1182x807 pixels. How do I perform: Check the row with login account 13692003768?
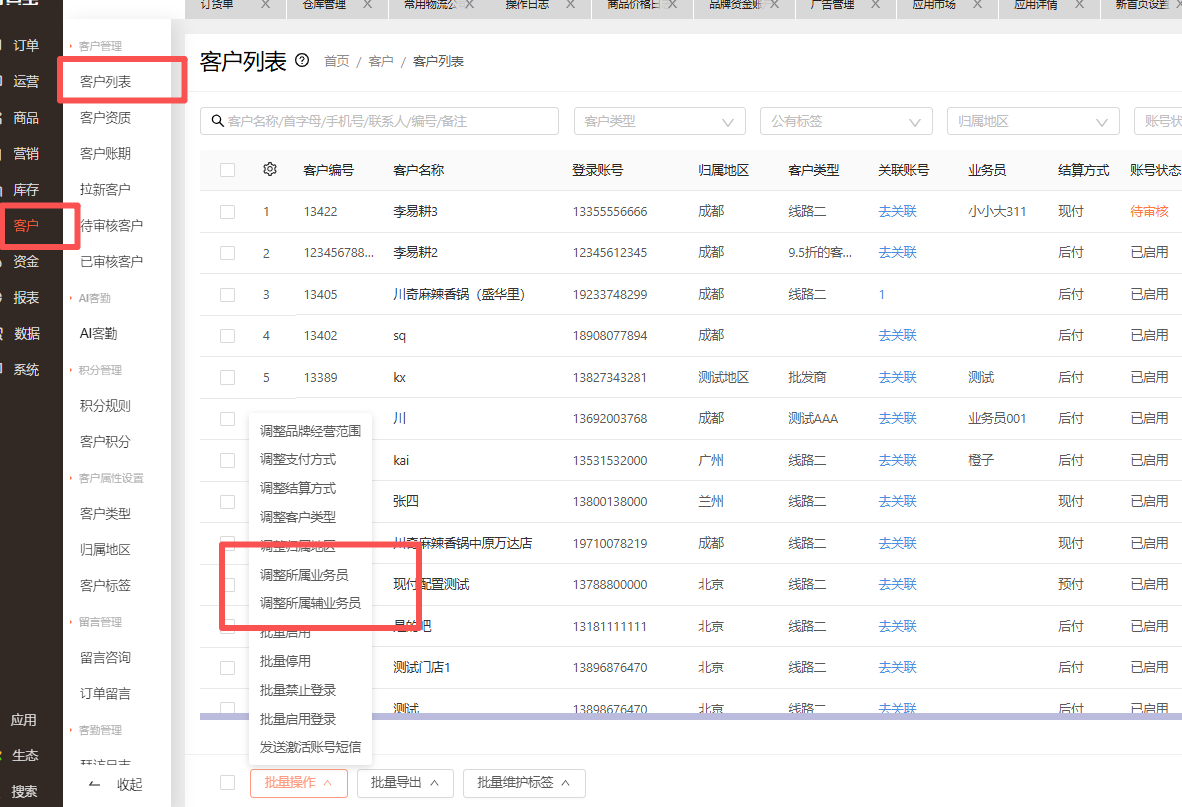click(227, 419)
